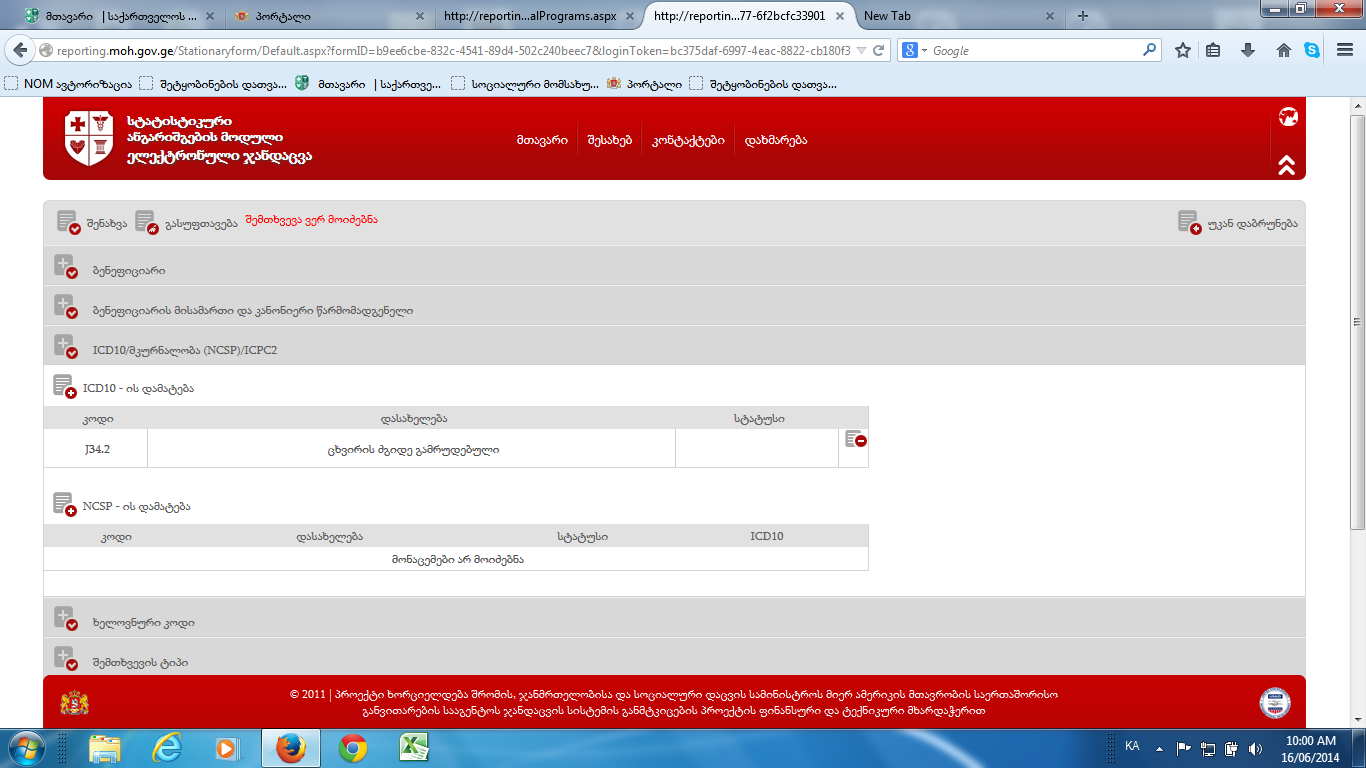Click the გასუფთავება (clear) icon
1366x768 pixels.
point(146,223)
